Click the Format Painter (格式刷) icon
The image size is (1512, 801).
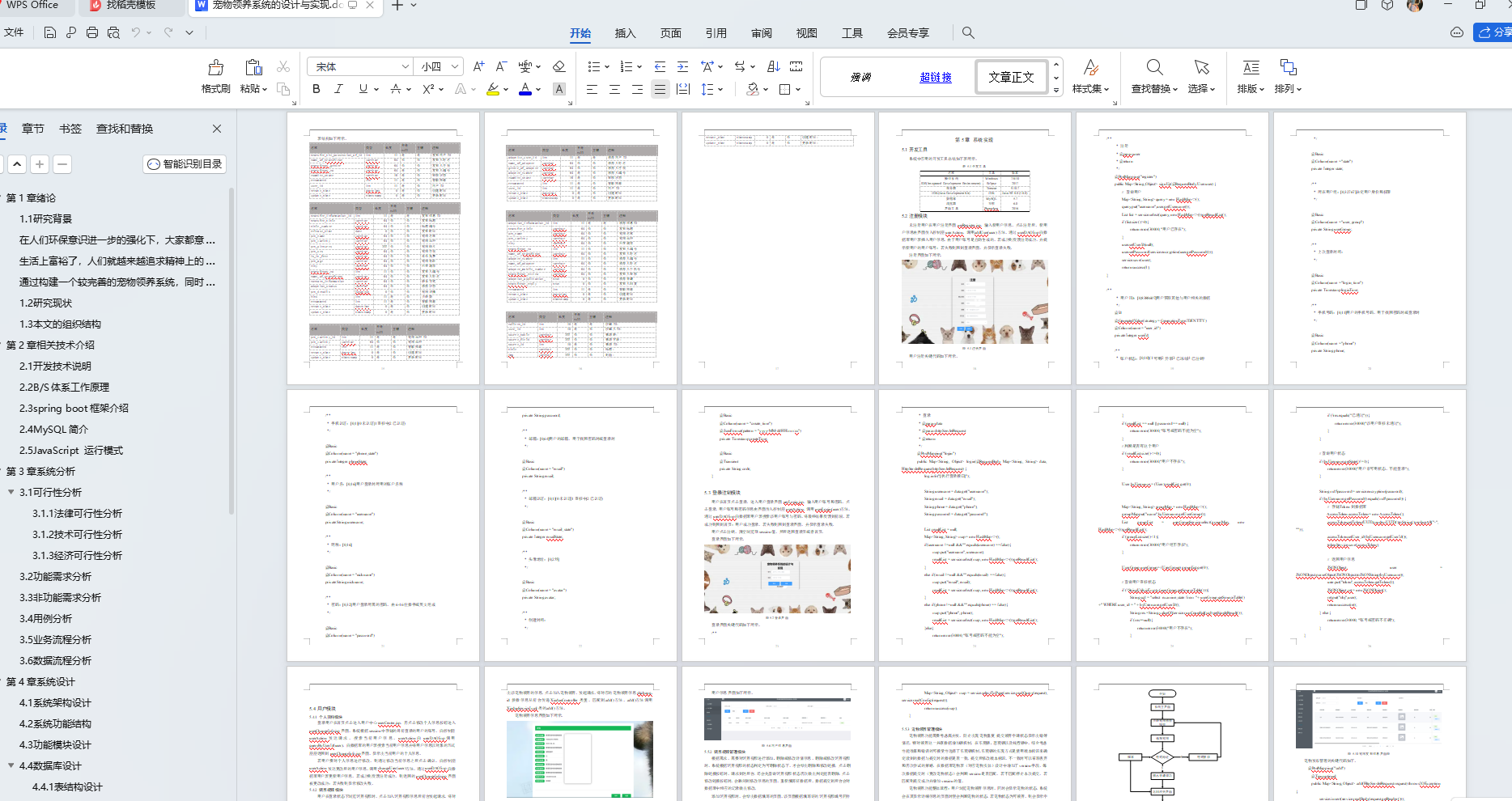pyautogui.click(x=215, y=67)
